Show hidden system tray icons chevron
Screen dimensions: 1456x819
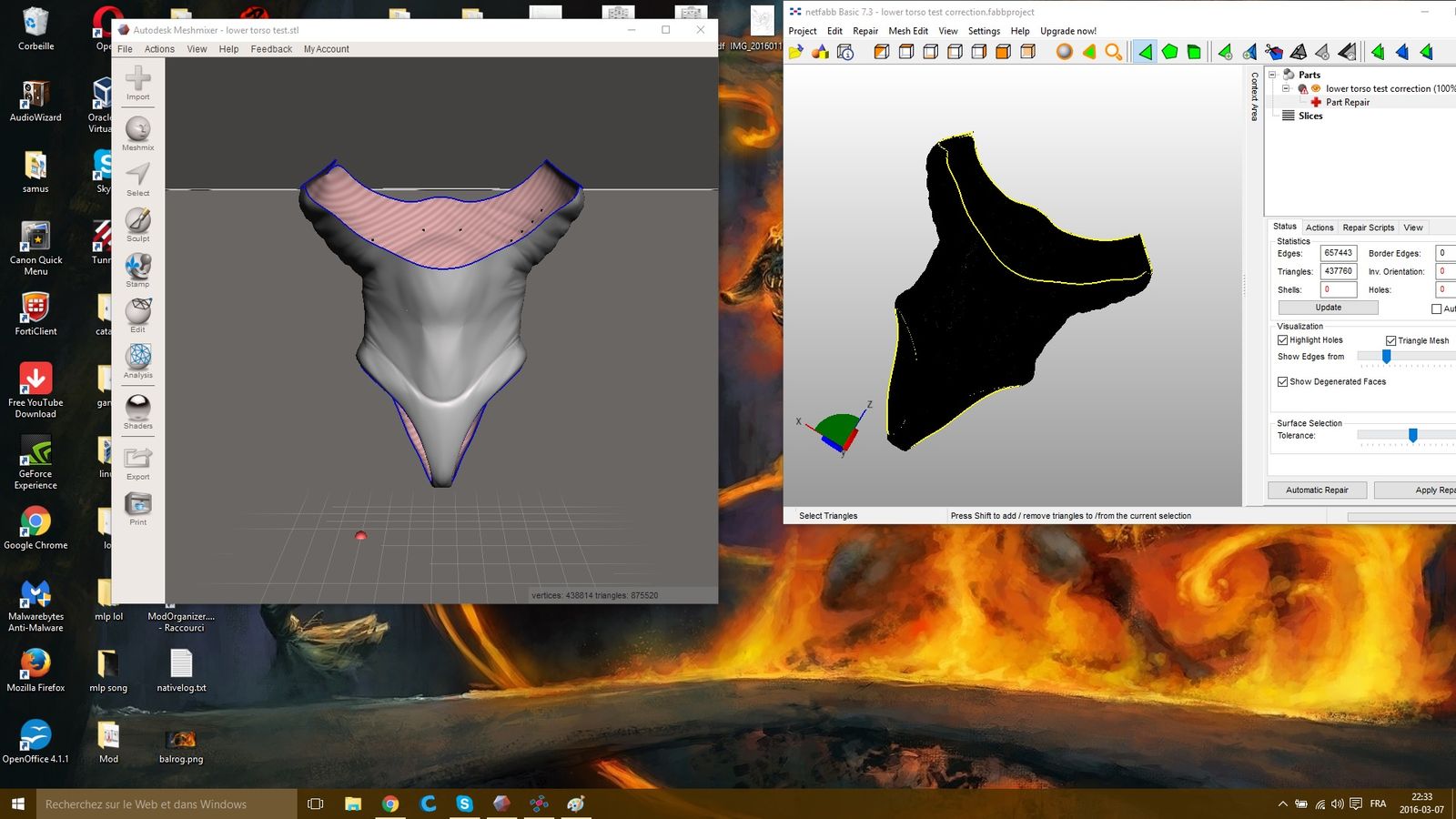point(1282,804)
